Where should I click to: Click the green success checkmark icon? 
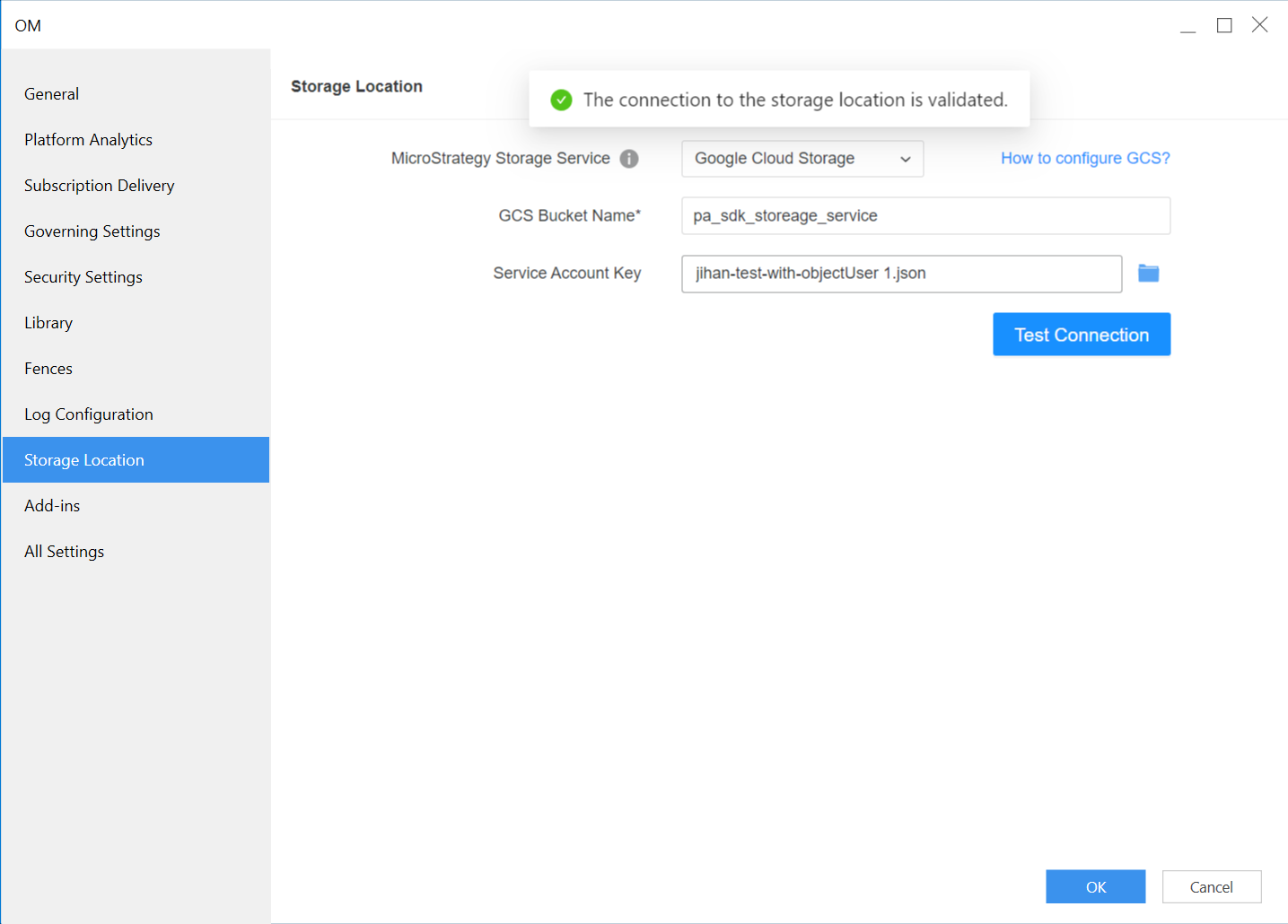click(561, 100)
